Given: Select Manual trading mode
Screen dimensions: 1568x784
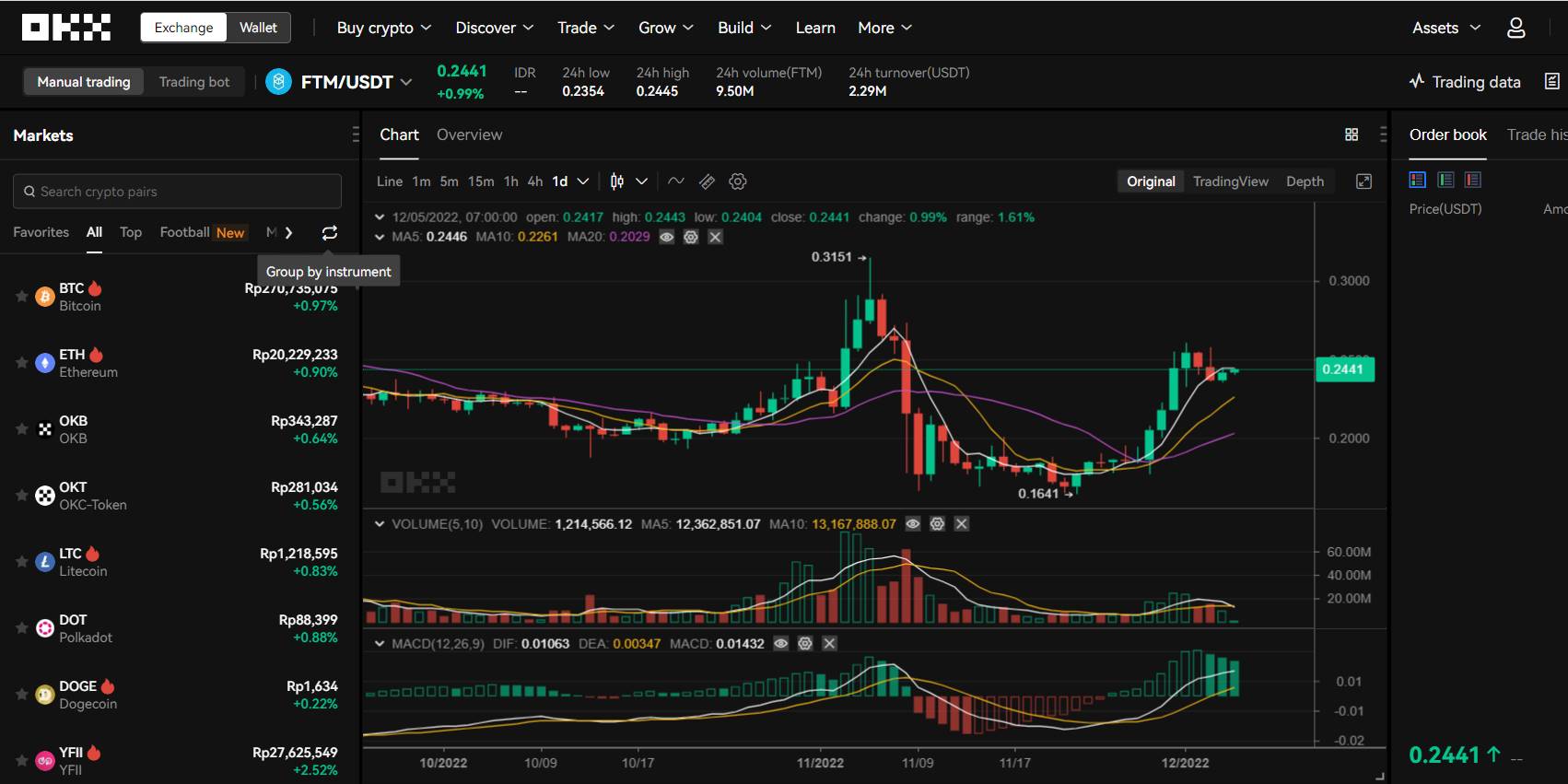Looking at the screenshot, I should pos(84,82).
